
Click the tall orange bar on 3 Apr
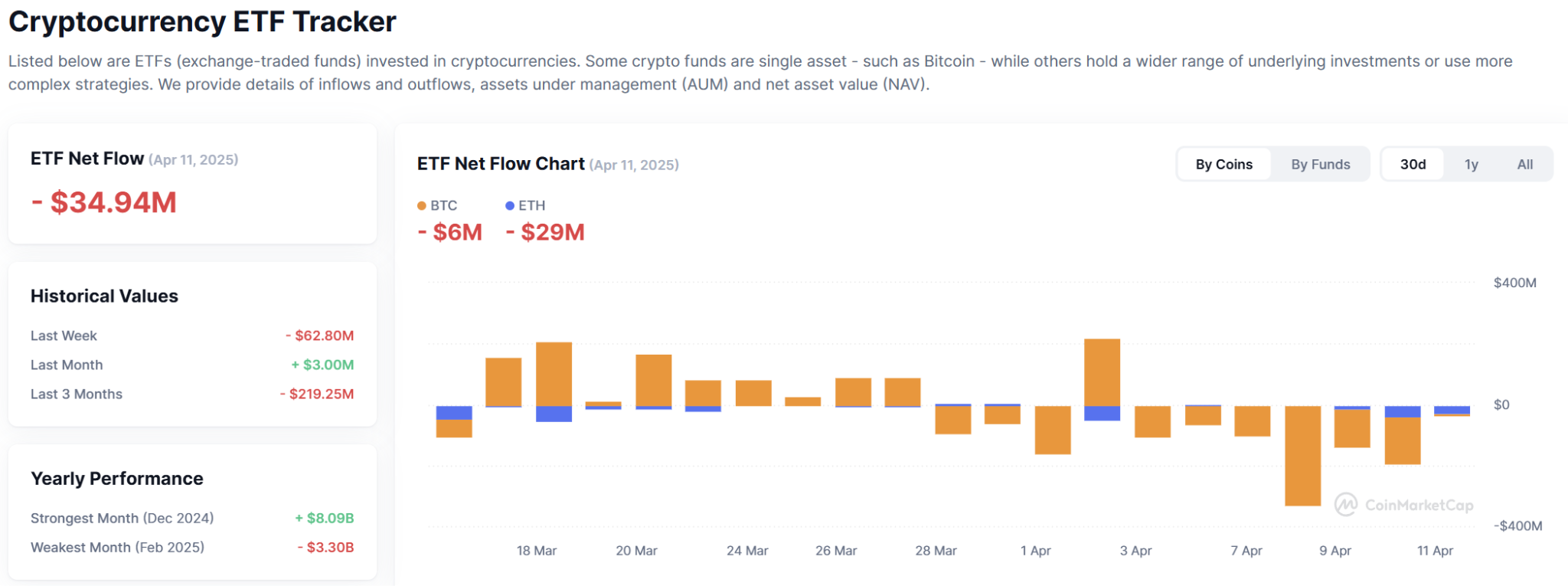[1102, 372]
